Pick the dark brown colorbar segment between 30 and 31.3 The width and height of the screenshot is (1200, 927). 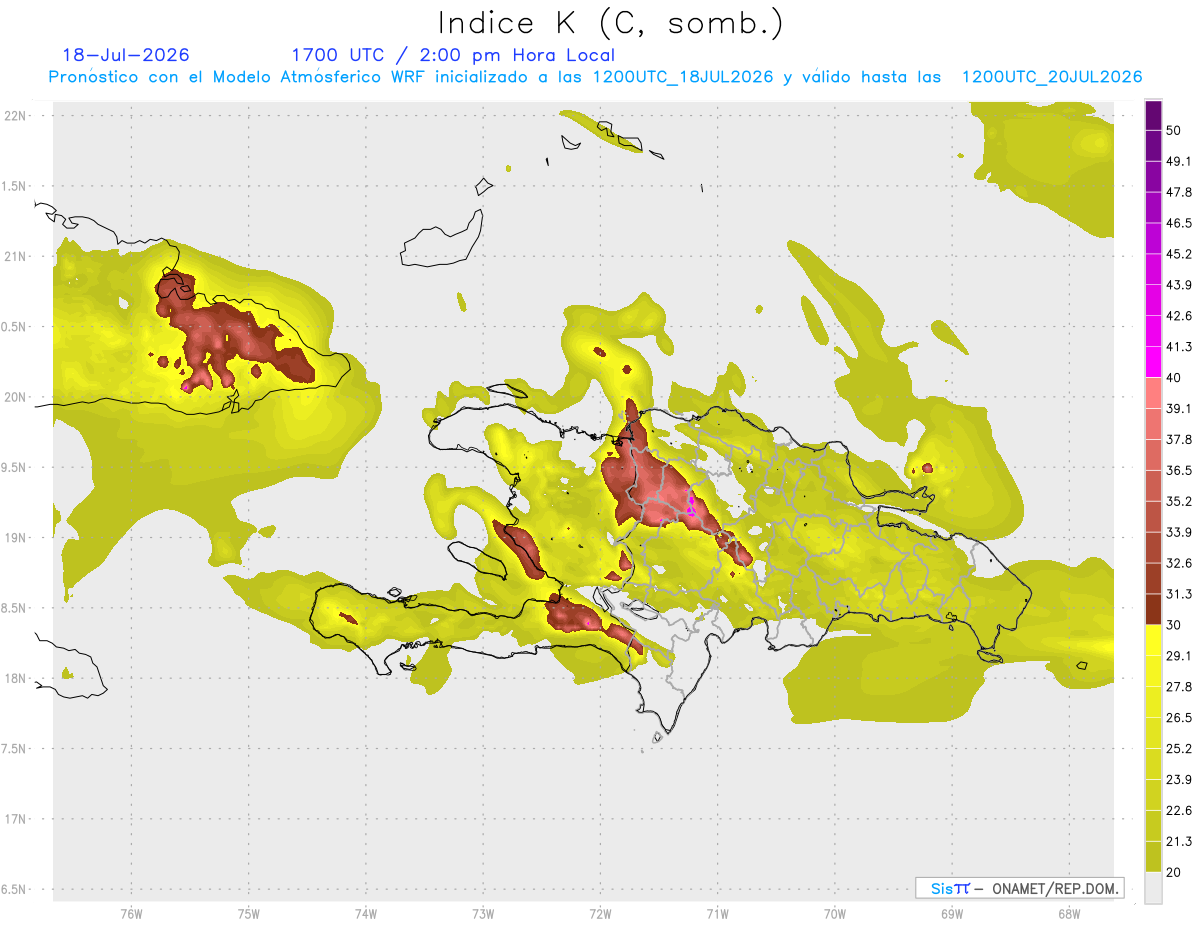pos(1153,609)
